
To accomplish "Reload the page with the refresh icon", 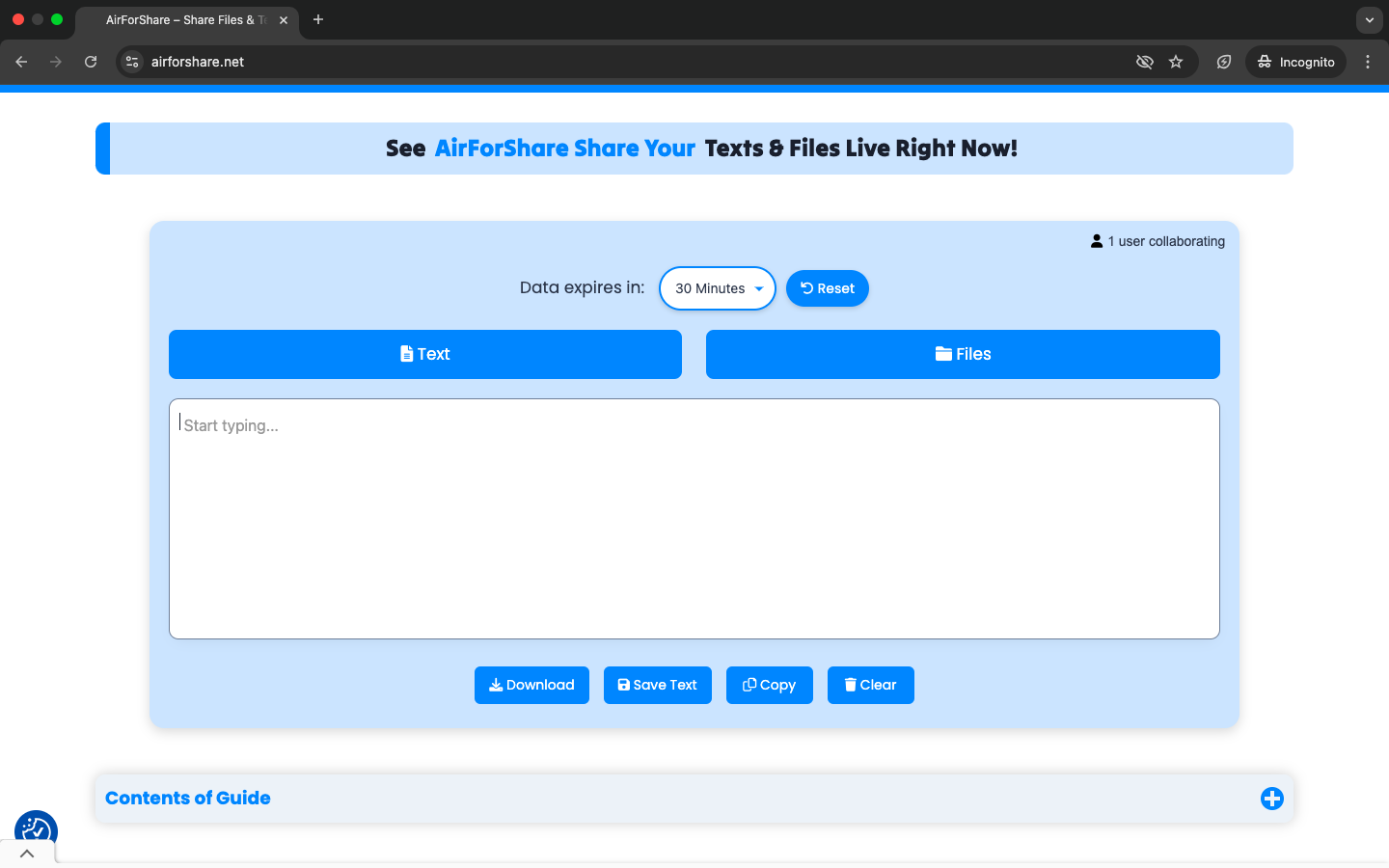I will point(91,62).
